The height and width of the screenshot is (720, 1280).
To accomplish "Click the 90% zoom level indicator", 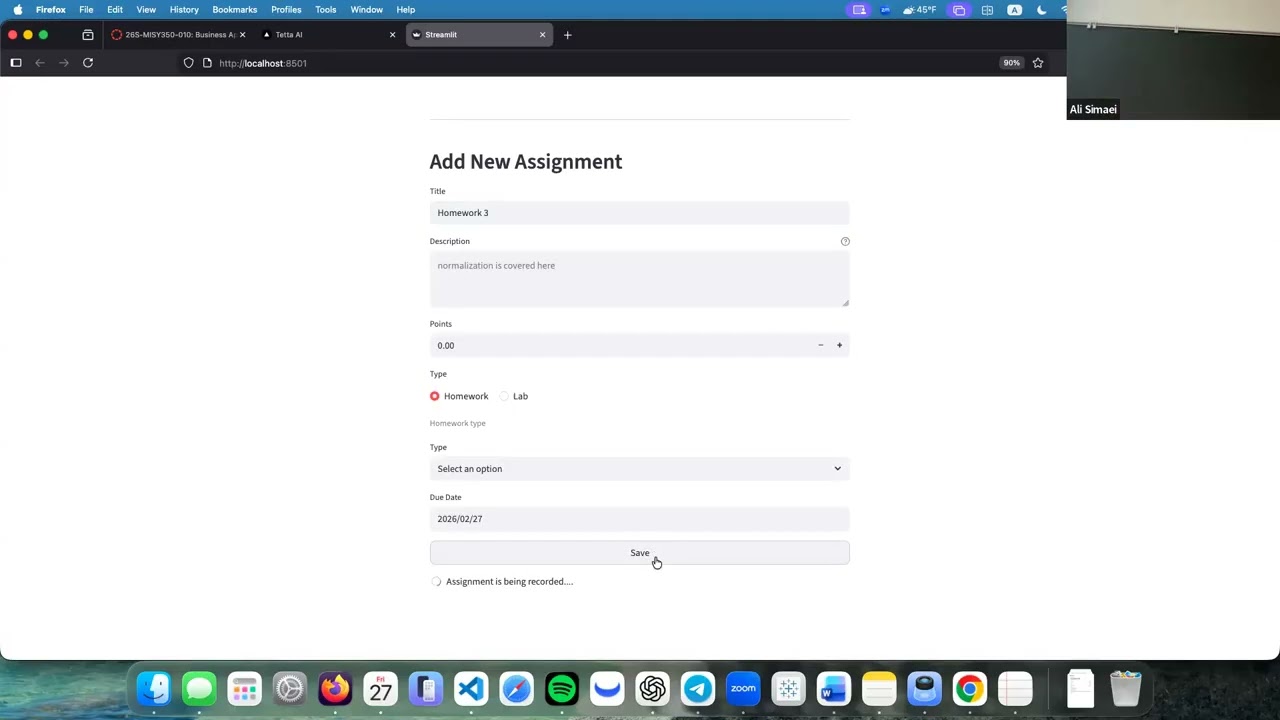I will click(x=1012, y=63).
